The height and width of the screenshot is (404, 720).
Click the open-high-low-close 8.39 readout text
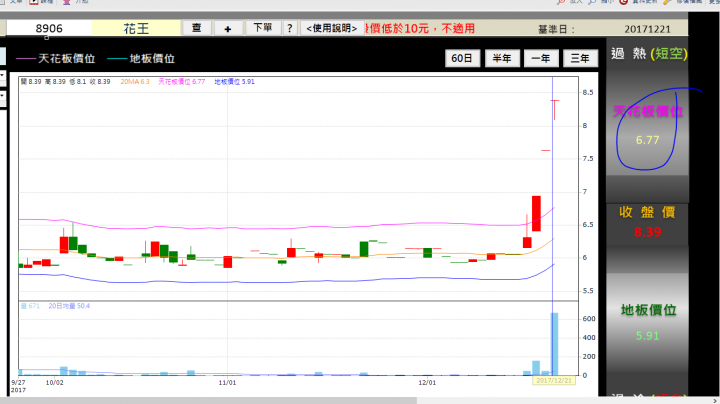pos(66,82)
